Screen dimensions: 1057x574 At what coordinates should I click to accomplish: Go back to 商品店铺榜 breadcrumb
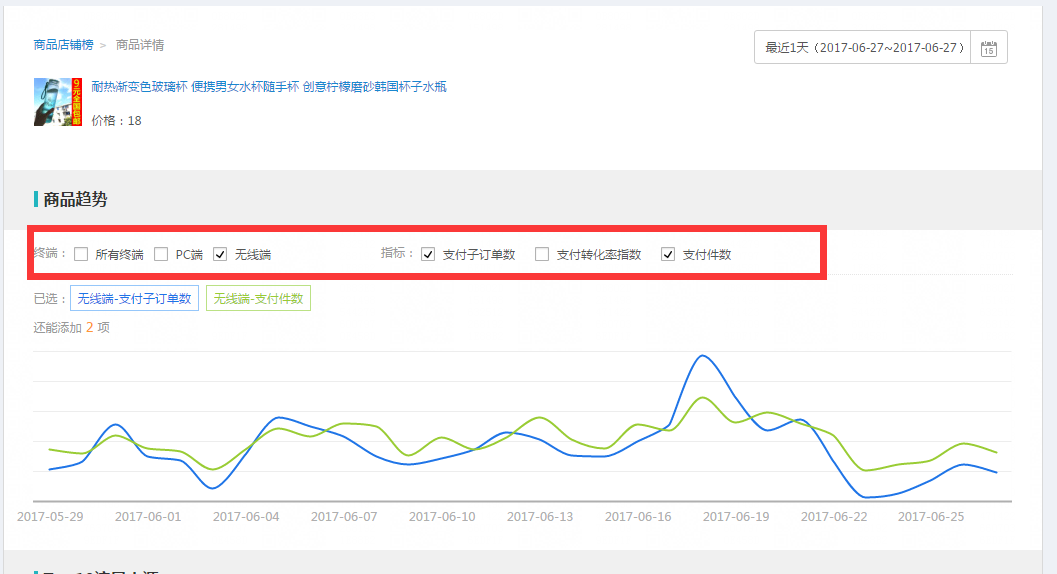(x=63, y=45)
